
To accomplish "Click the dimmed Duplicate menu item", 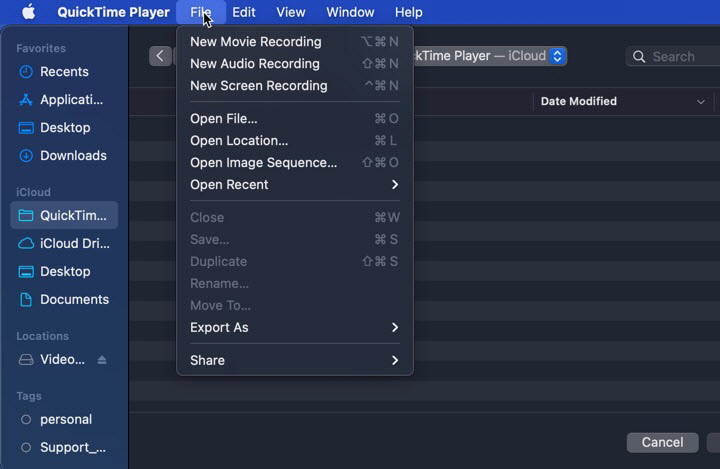I will 295,262.
